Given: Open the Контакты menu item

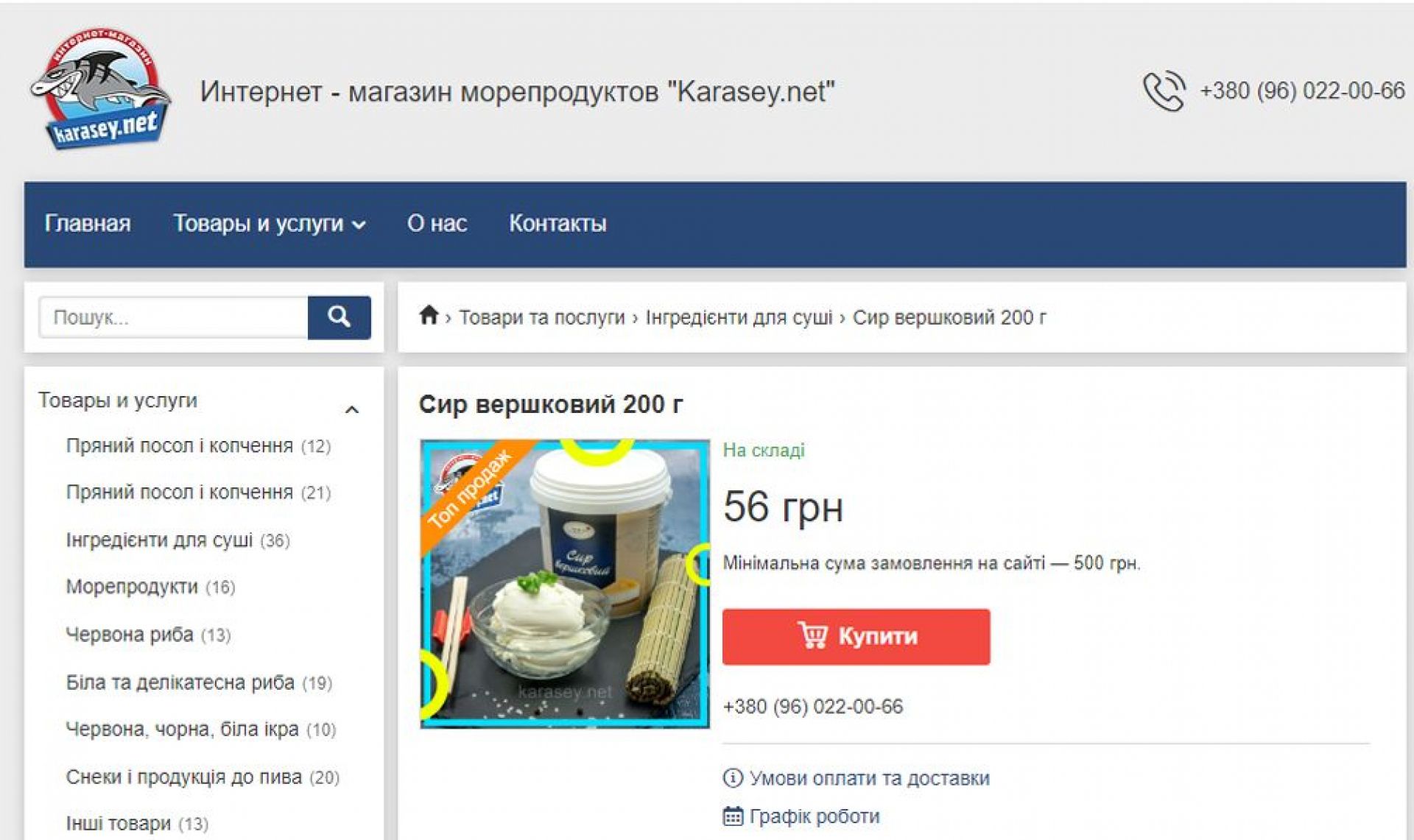Looking at the screenshot, I should point(557,223).
